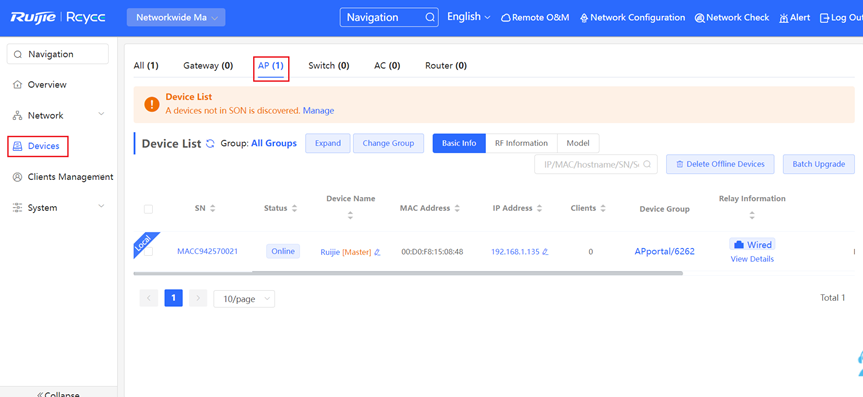Switch to the Router (0) tab
The height and width of the screenshot is (397, 863).
click(446, 66)
